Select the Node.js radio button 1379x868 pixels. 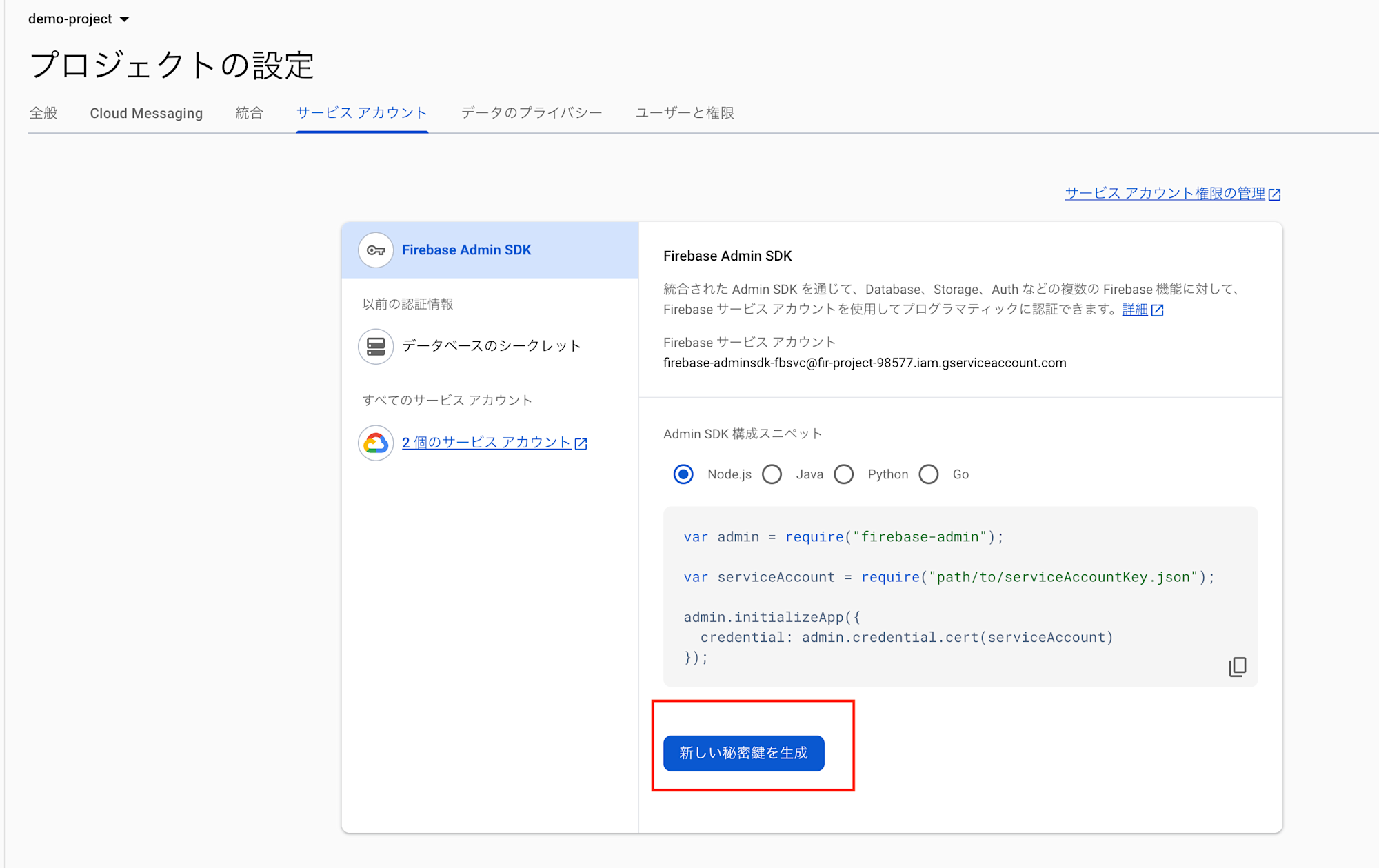tap(683, 474)
